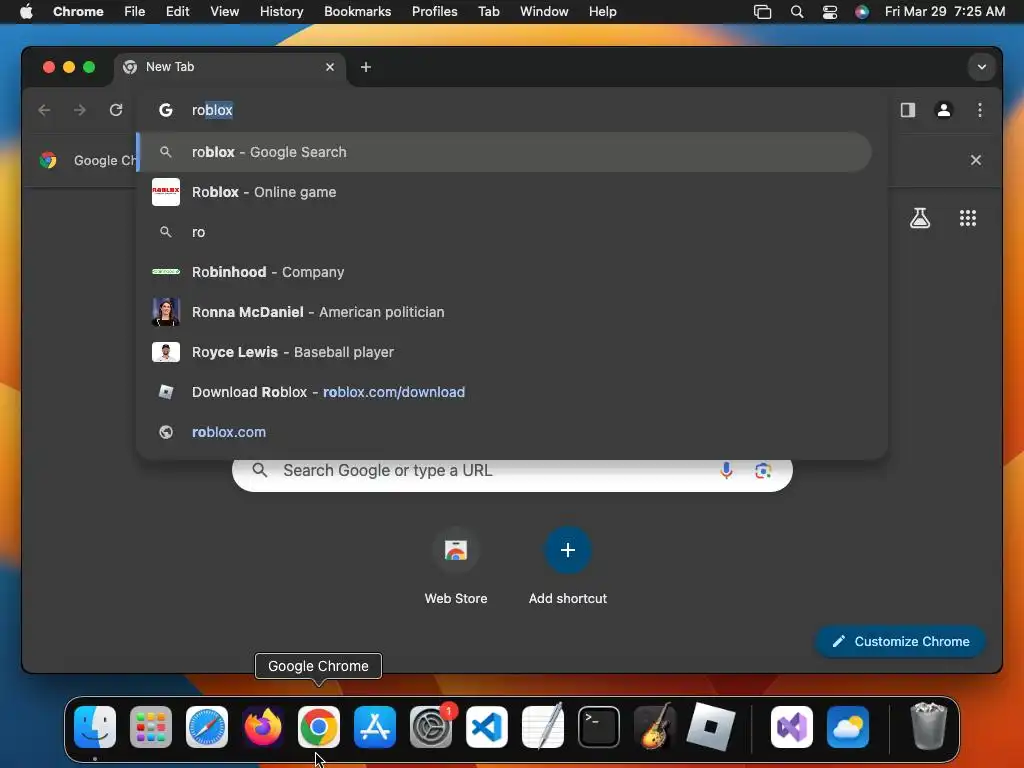Choose the 'Roblox - Online game' suggestion
1024x768 pixels.
coord(504,192)
